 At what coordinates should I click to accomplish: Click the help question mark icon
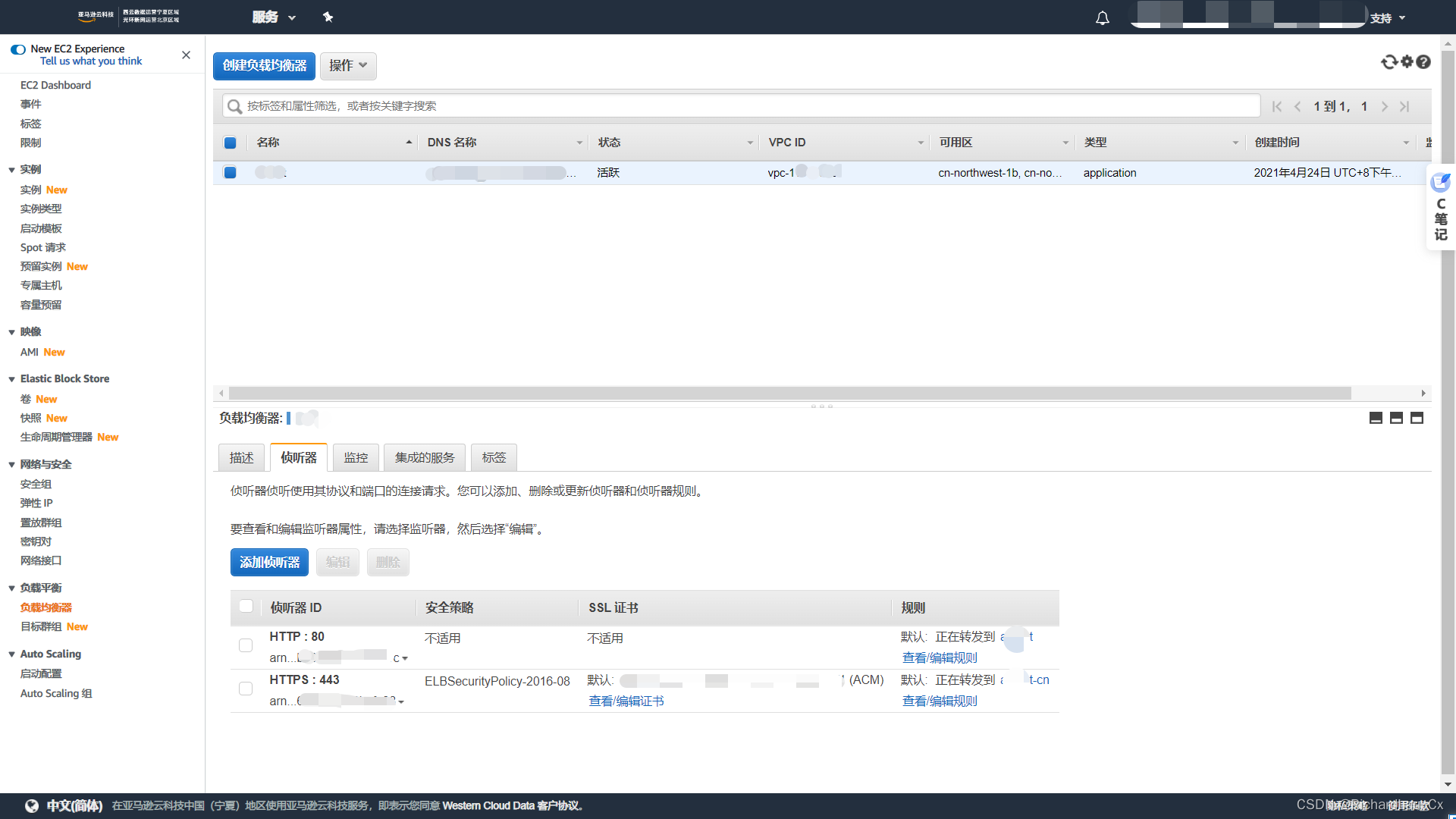1424,62
